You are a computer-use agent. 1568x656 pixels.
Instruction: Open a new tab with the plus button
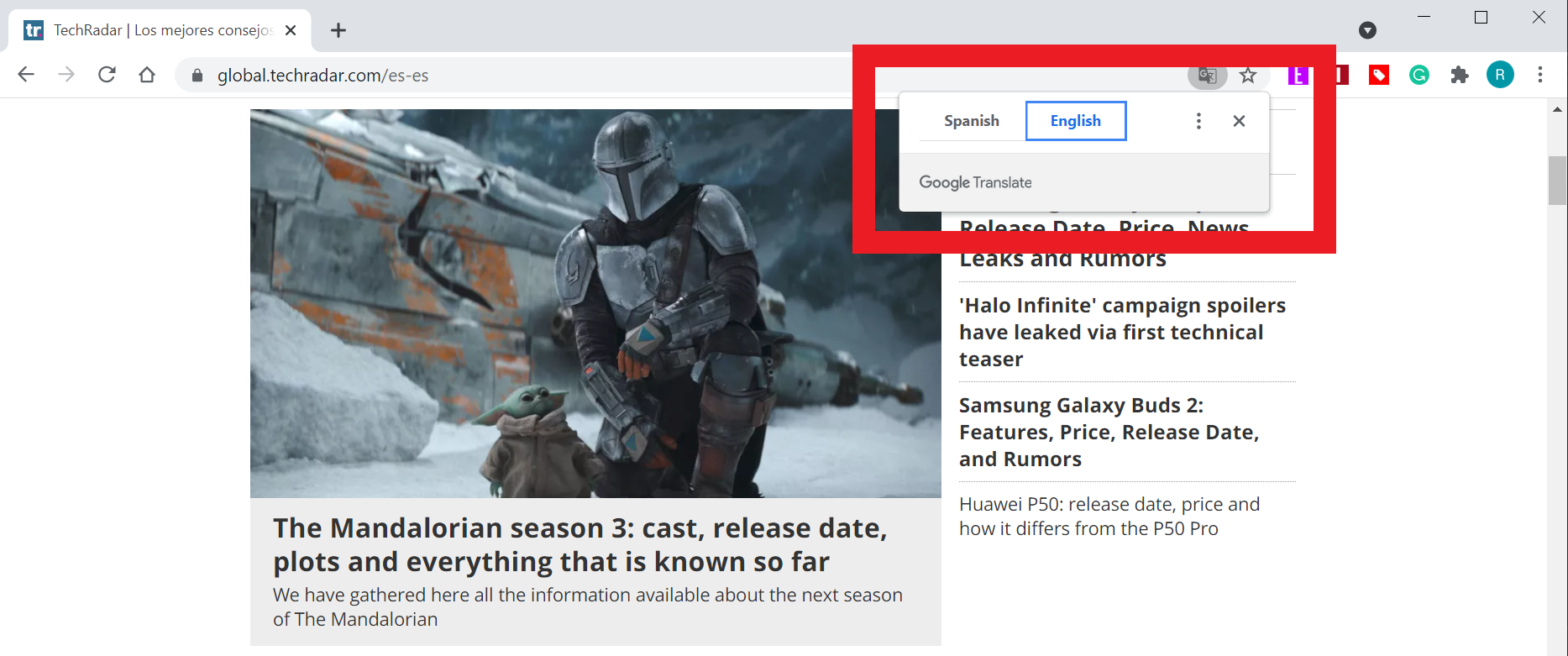coord(338,30)
